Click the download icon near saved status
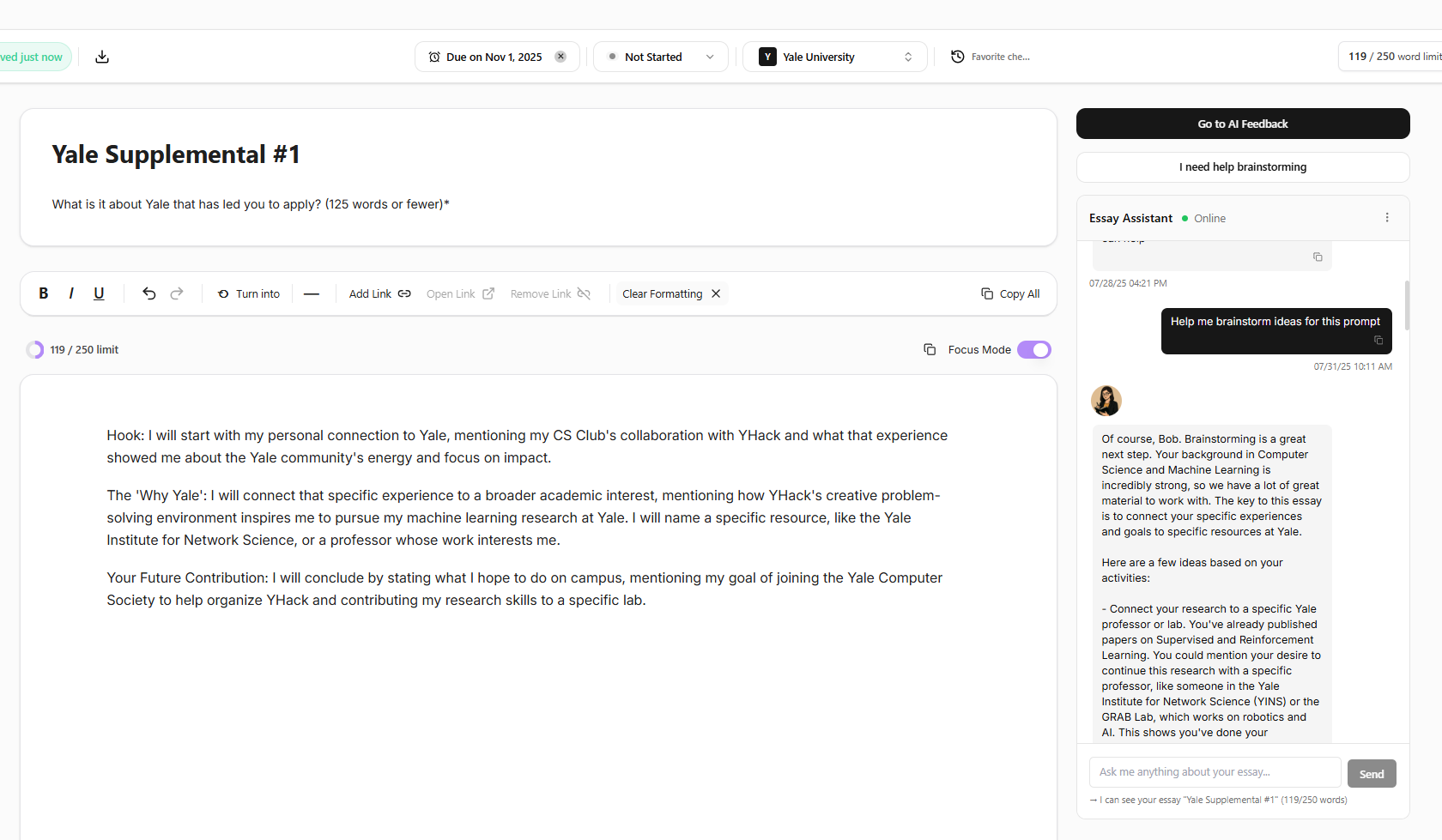The width and height of the screenshot is (1442, 840). point(102,57)
